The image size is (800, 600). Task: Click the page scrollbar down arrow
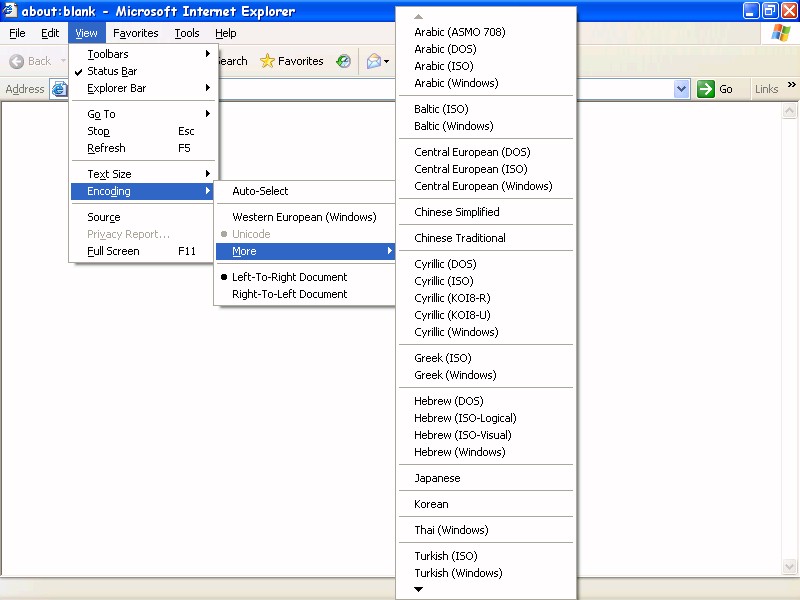point(789,566)
